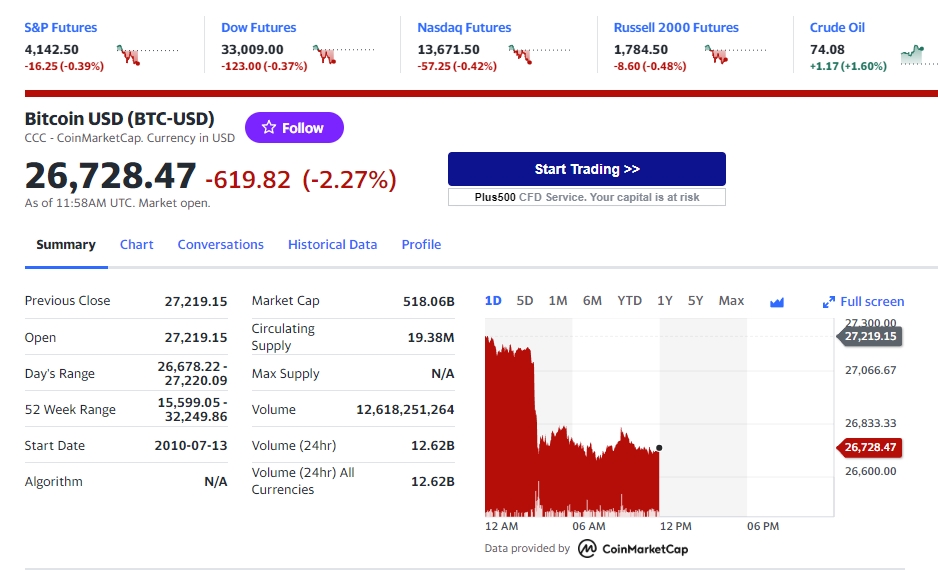Image resolution: width=938 pixels, height=570 pixels.
Task: Click the (-2.27%) percent change
Action: (349, 179)
